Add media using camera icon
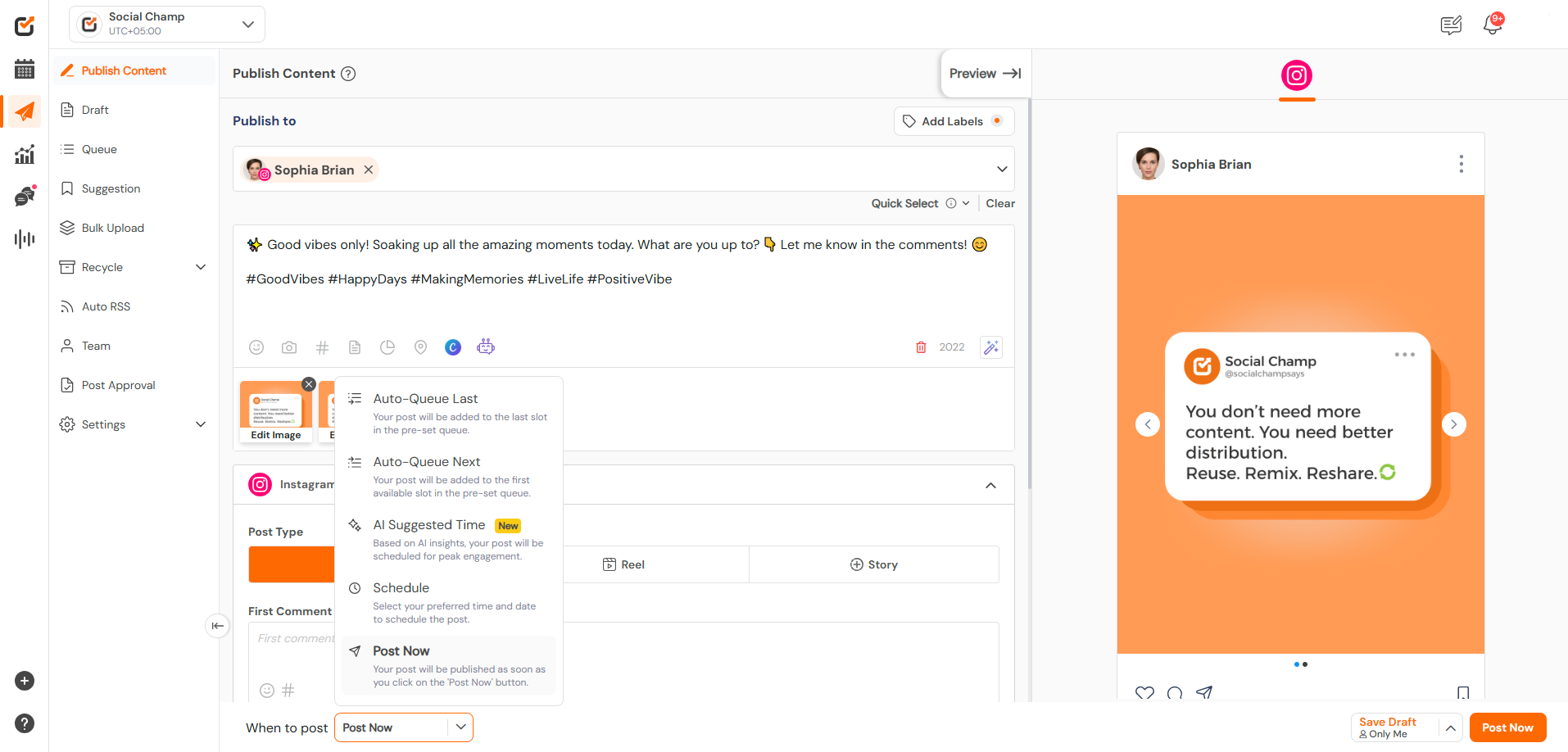This screenshot has height=752, width=1568. (289, 347)
